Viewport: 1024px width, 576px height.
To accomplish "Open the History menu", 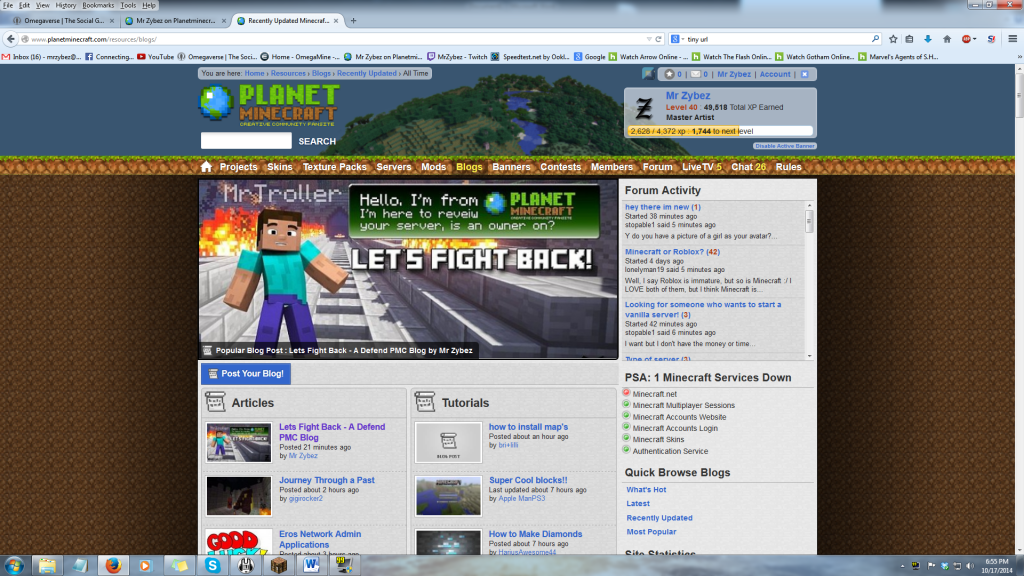I will point(65,5).
